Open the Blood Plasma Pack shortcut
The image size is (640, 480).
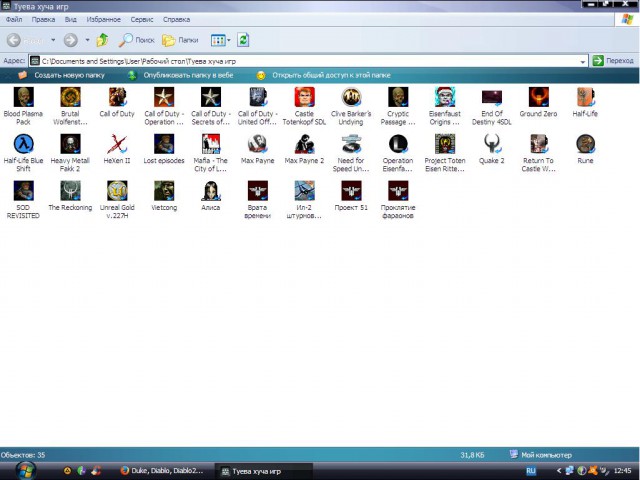click(23, 97)
